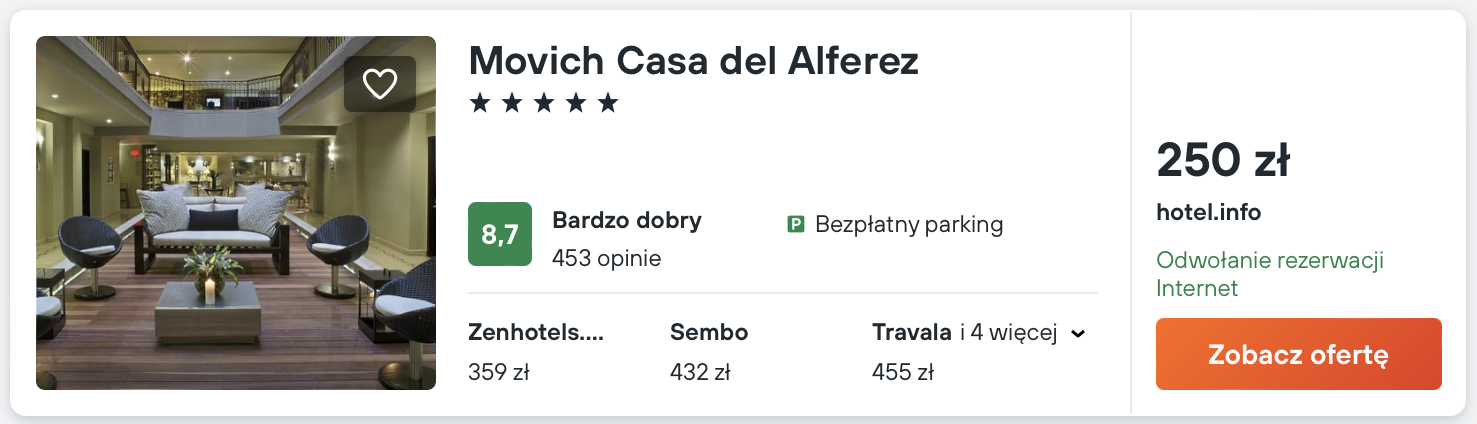The image size is (1477, 424).
Task: Click Odwołanie rezerwacji green text
Action: click(x=1269, y=261)
